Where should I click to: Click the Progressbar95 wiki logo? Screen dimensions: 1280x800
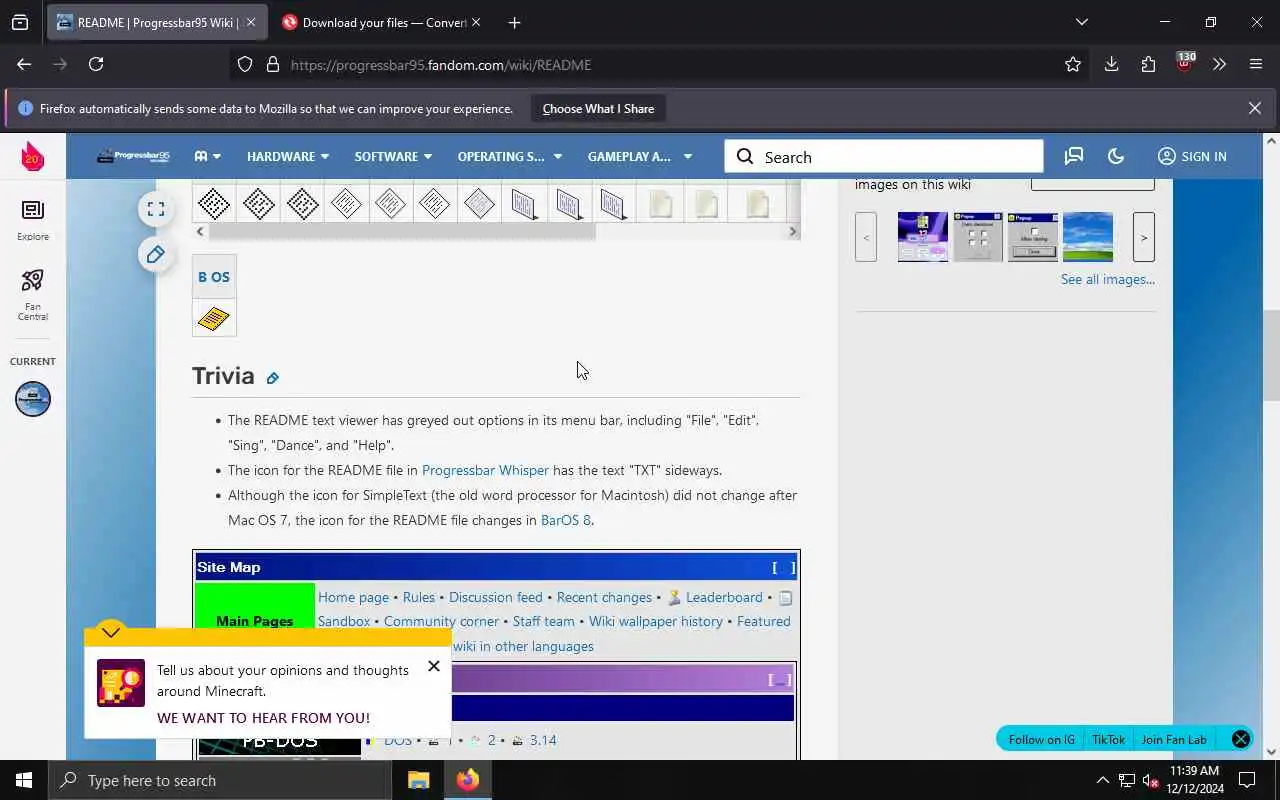tap(133, 156)
